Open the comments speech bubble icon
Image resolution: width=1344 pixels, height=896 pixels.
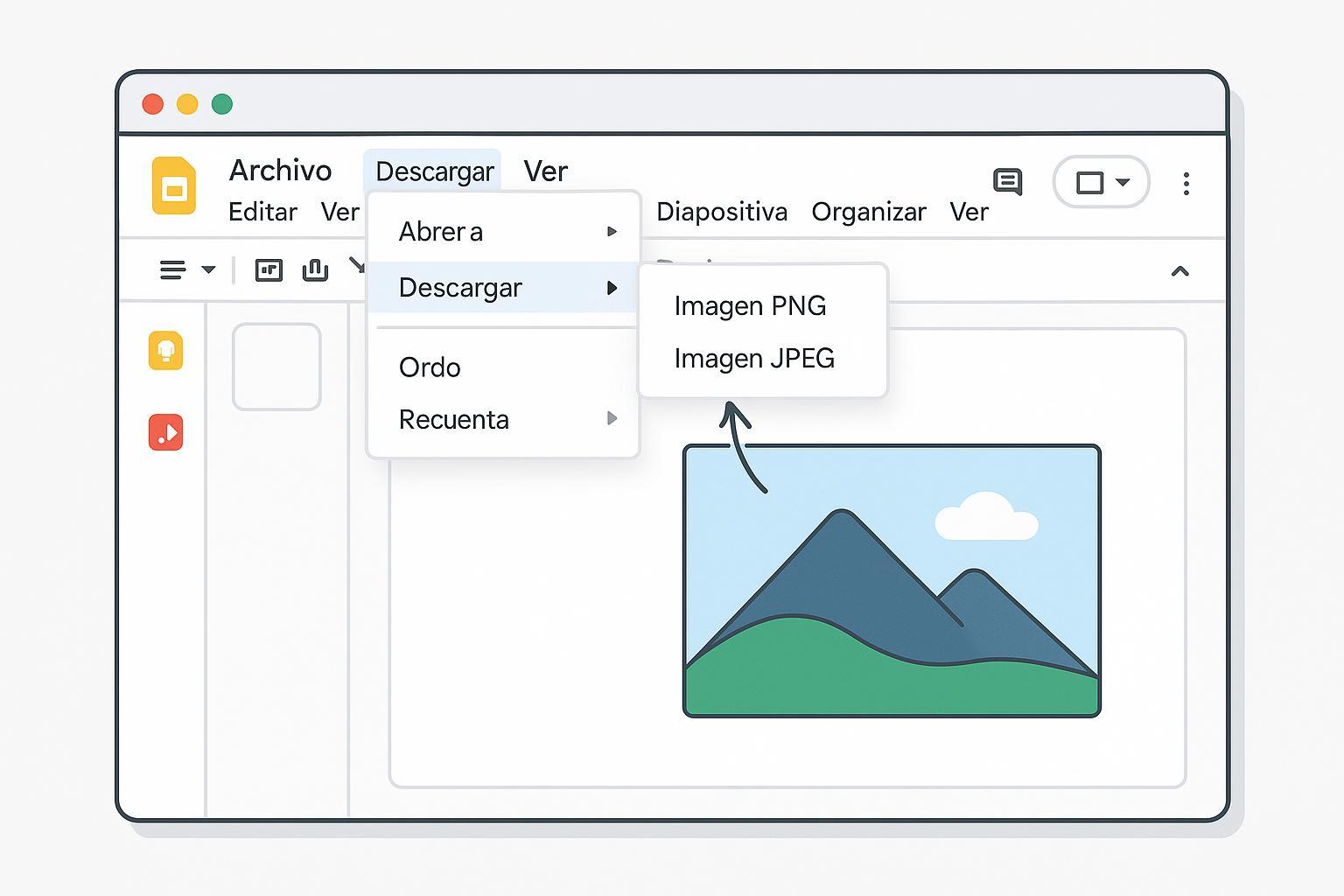[x=1007, y=182]
